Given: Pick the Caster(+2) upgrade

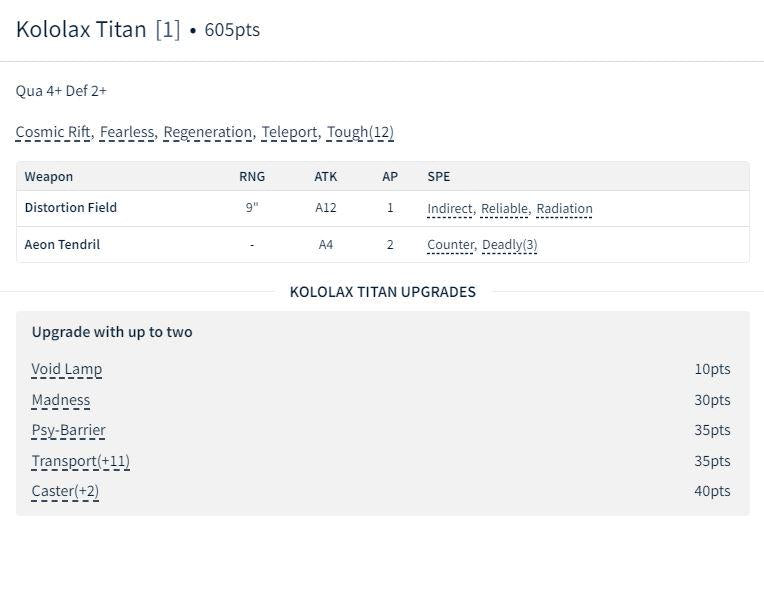Looking at the screenshot, I should (x=65, y=491).
